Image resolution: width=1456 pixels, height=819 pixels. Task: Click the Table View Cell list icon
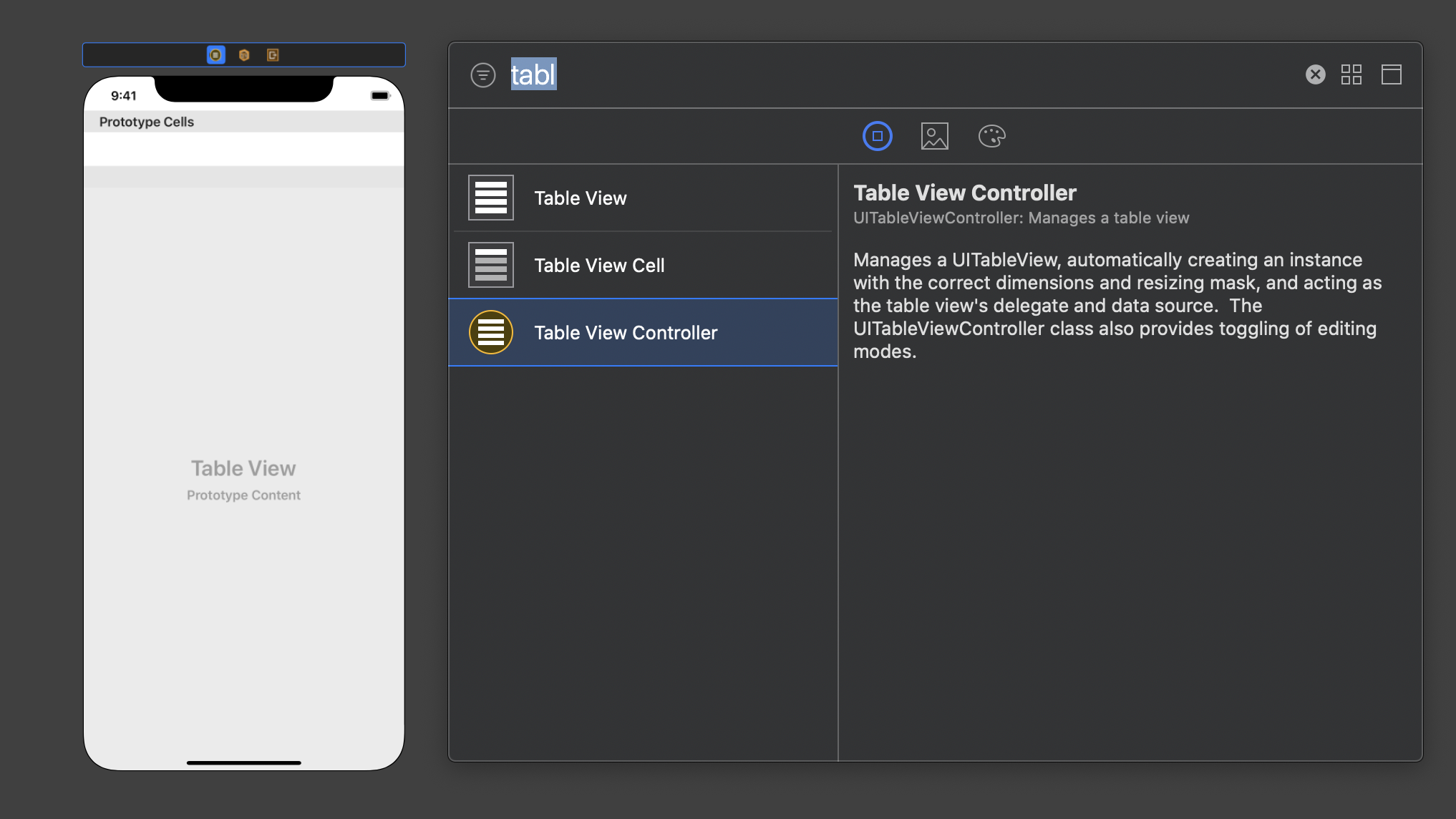pyautogui.click(x=491, y=265)
